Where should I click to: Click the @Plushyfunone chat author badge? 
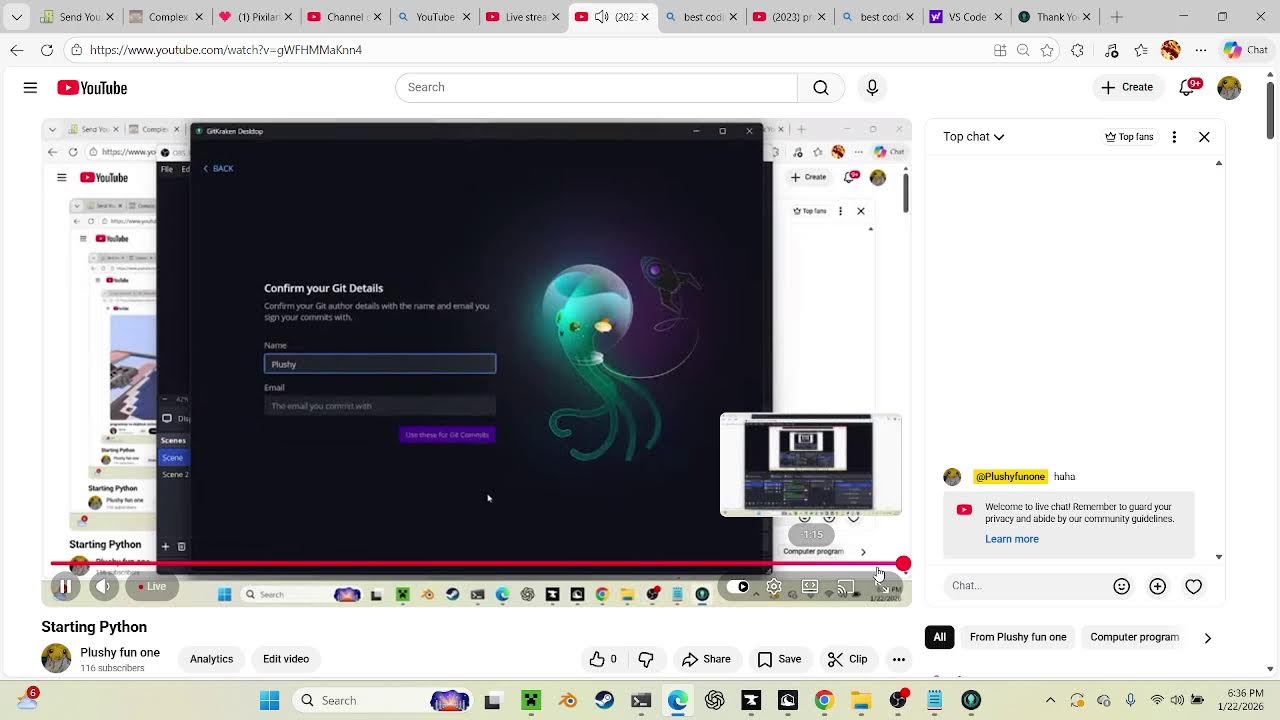pyautogui.click(x=1010, y=477)
